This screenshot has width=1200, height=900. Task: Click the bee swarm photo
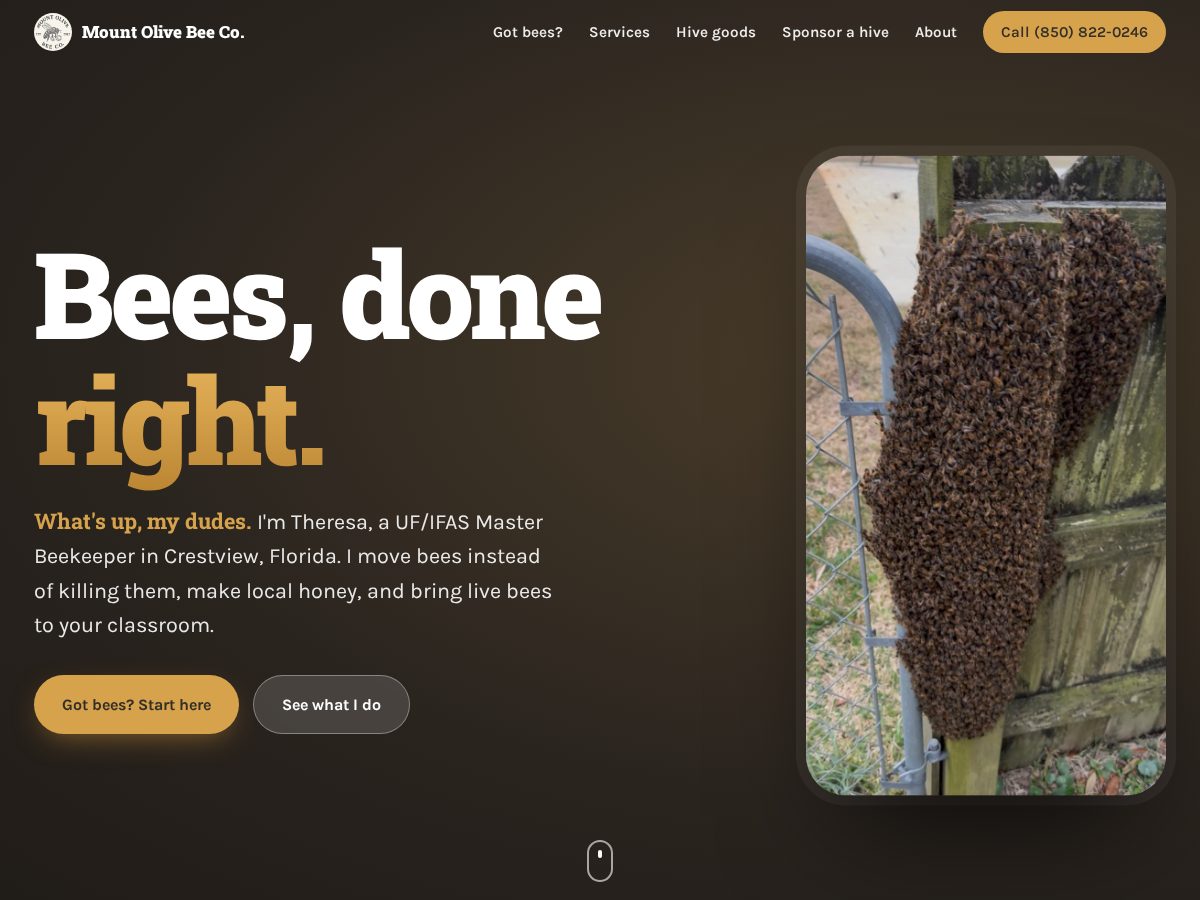986,475
